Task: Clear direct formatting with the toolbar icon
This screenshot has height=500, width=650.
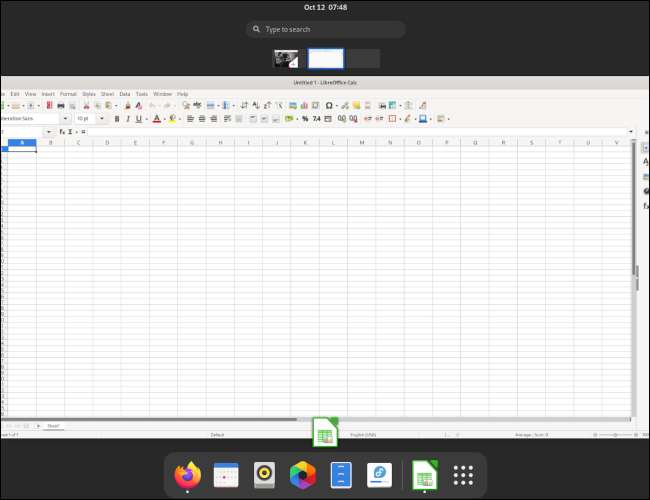Action: [x=139, y=105]
